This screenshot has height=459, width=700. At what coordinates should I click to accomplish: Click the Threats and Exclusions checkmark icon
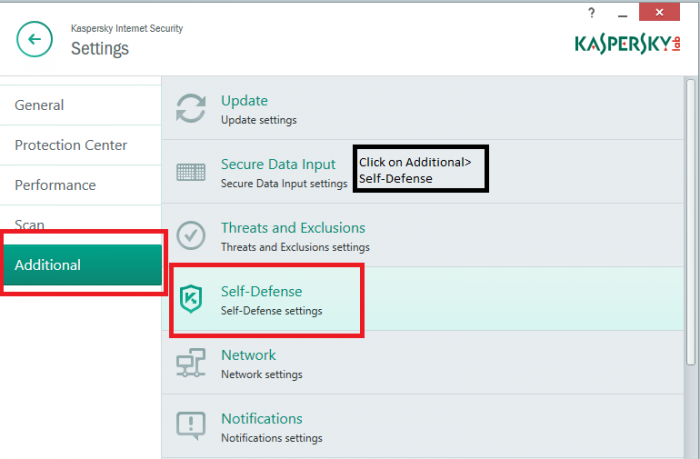(x=190, y=235)
